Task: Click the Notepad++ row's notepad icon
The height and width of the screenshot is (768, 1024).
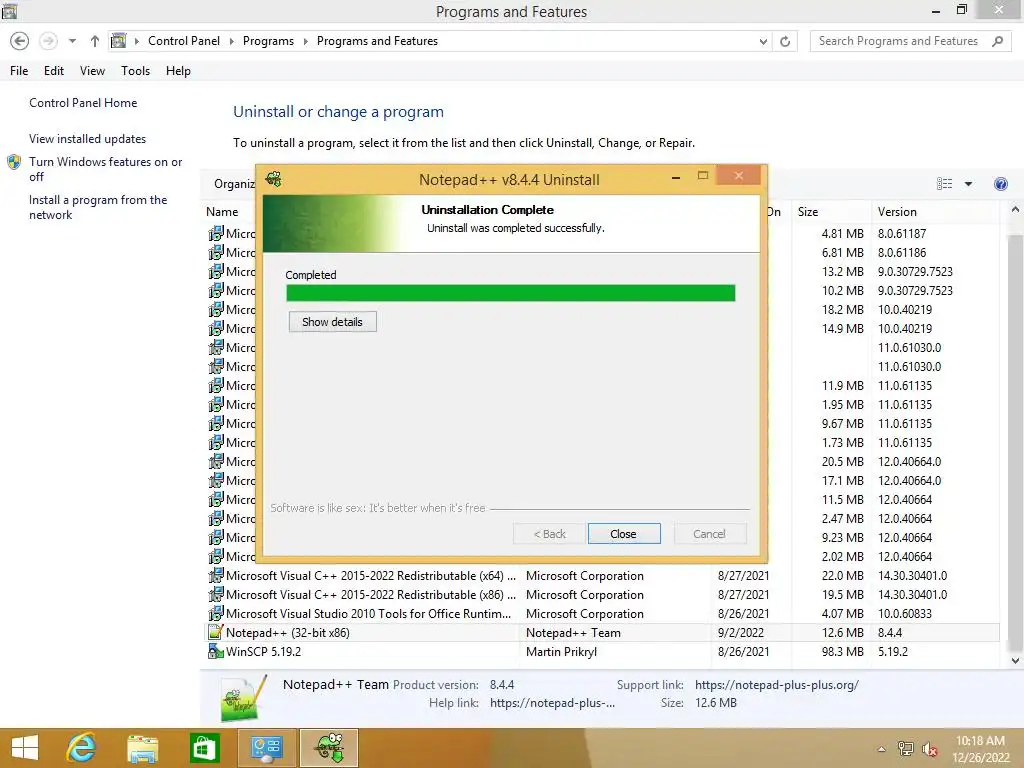Action: [215, 632]
